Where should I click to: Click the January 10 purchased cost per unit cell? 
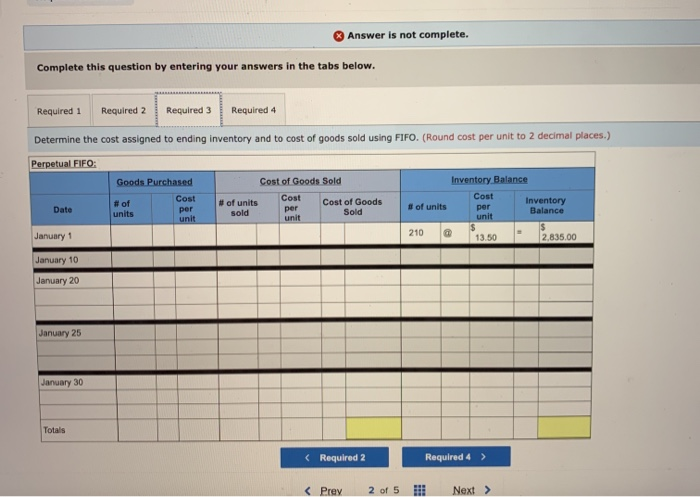195,259
